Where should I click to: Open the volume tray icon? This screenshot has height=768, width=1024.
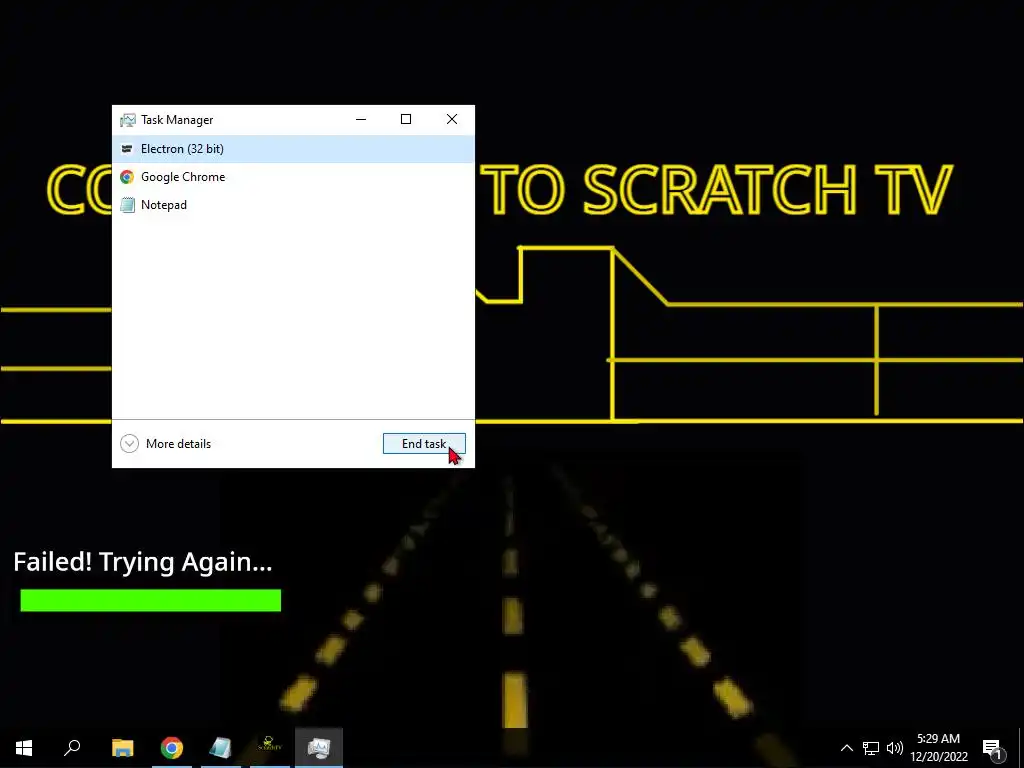(x=895, y=748)
